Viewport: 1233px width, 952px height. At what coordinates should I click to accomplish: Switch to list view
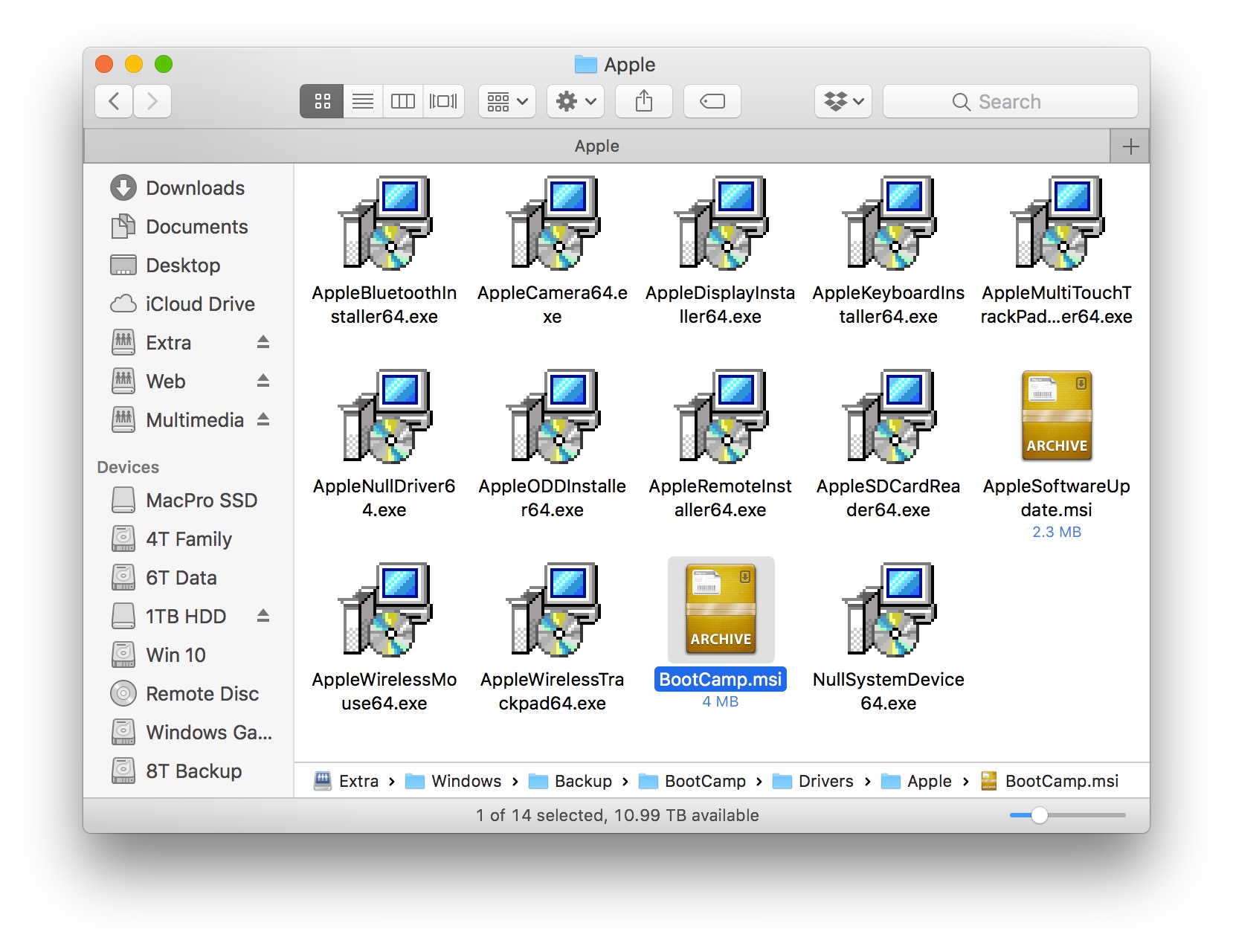point(363,101)
